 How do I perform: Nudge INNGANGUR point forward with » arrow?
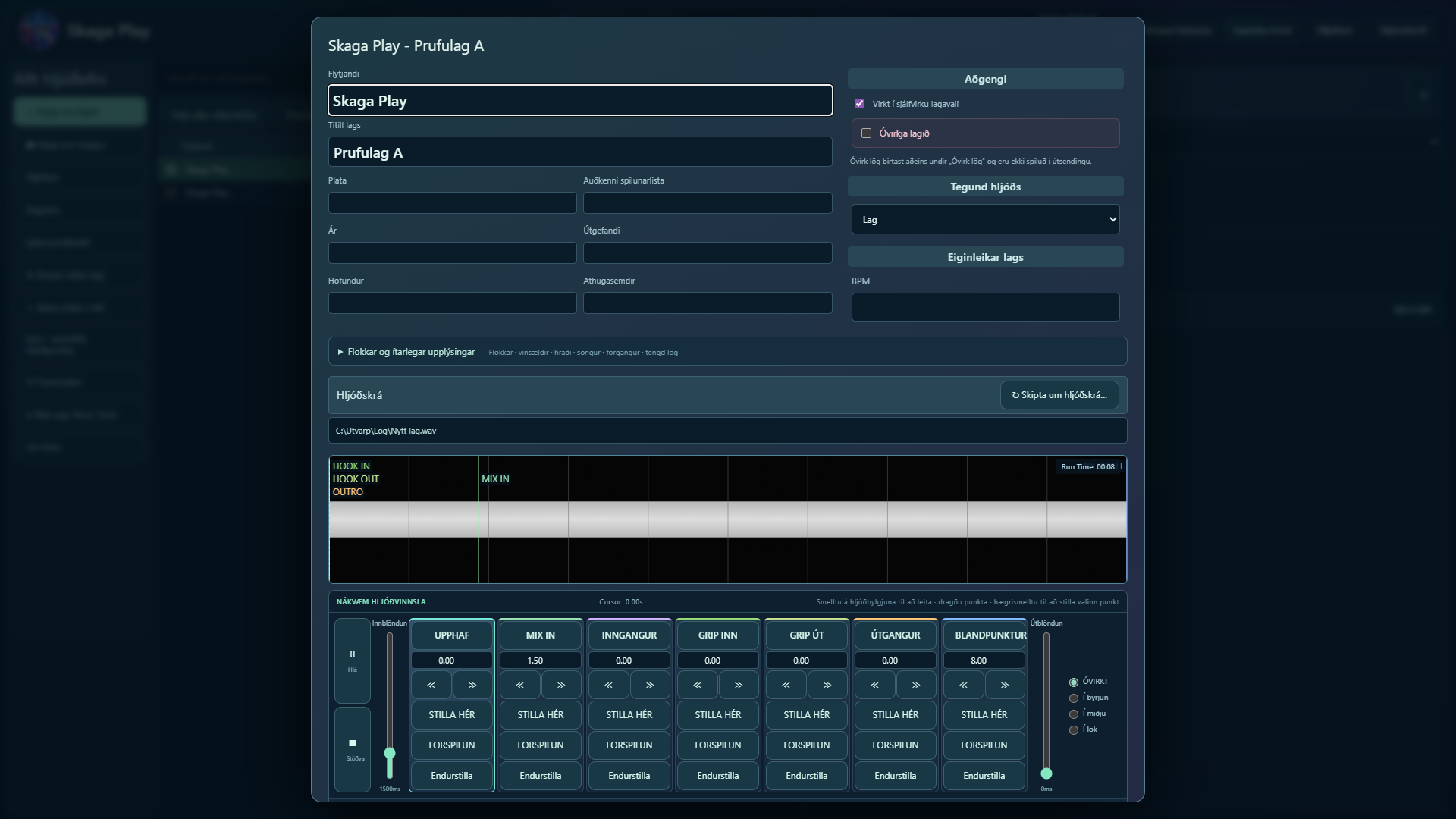coord(650,685)
